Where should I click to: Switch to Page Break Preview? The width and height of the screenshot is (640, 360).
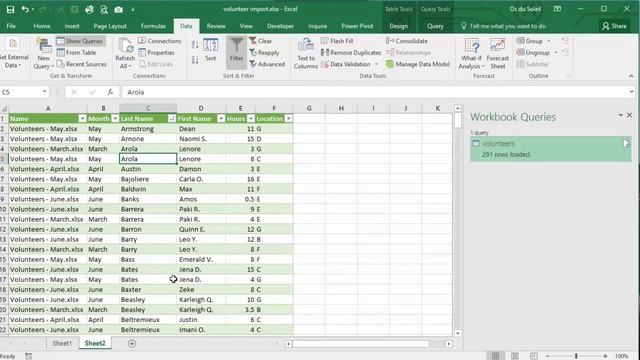533,356
